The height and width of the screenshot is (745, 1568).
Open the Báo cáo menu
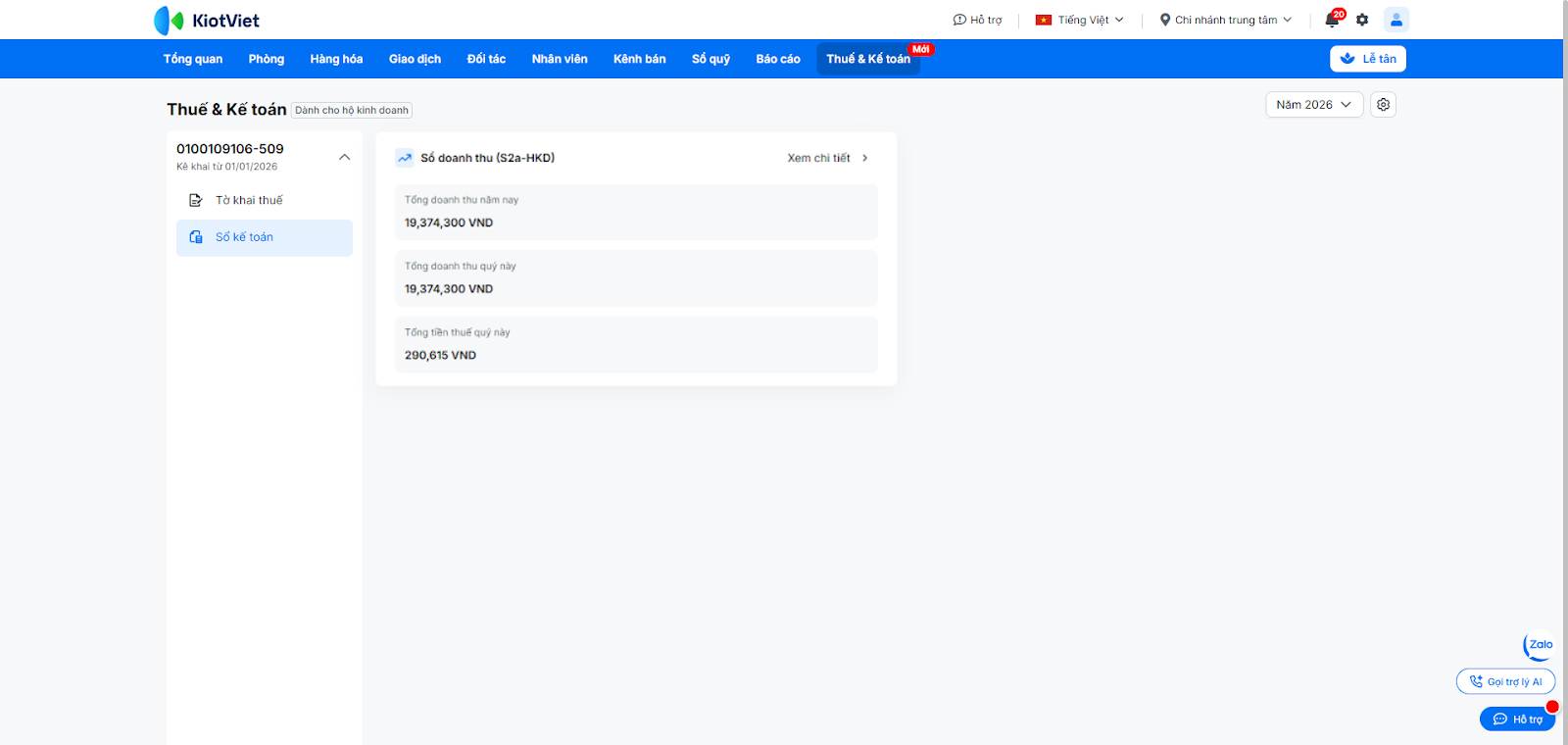click(778, 59)
